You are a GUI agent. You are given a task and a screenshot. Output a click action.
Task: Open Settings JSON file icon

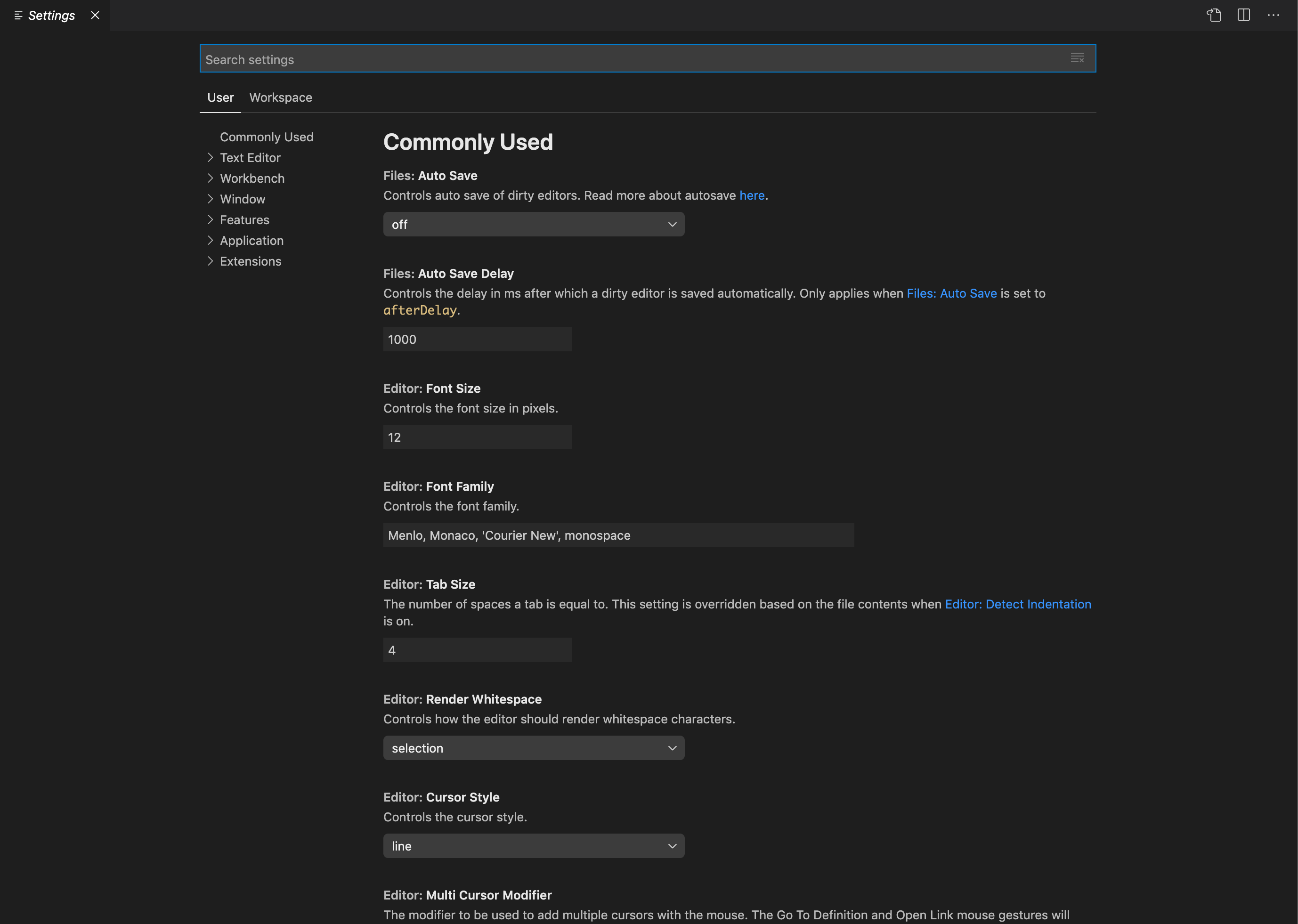click(1214, 16)
